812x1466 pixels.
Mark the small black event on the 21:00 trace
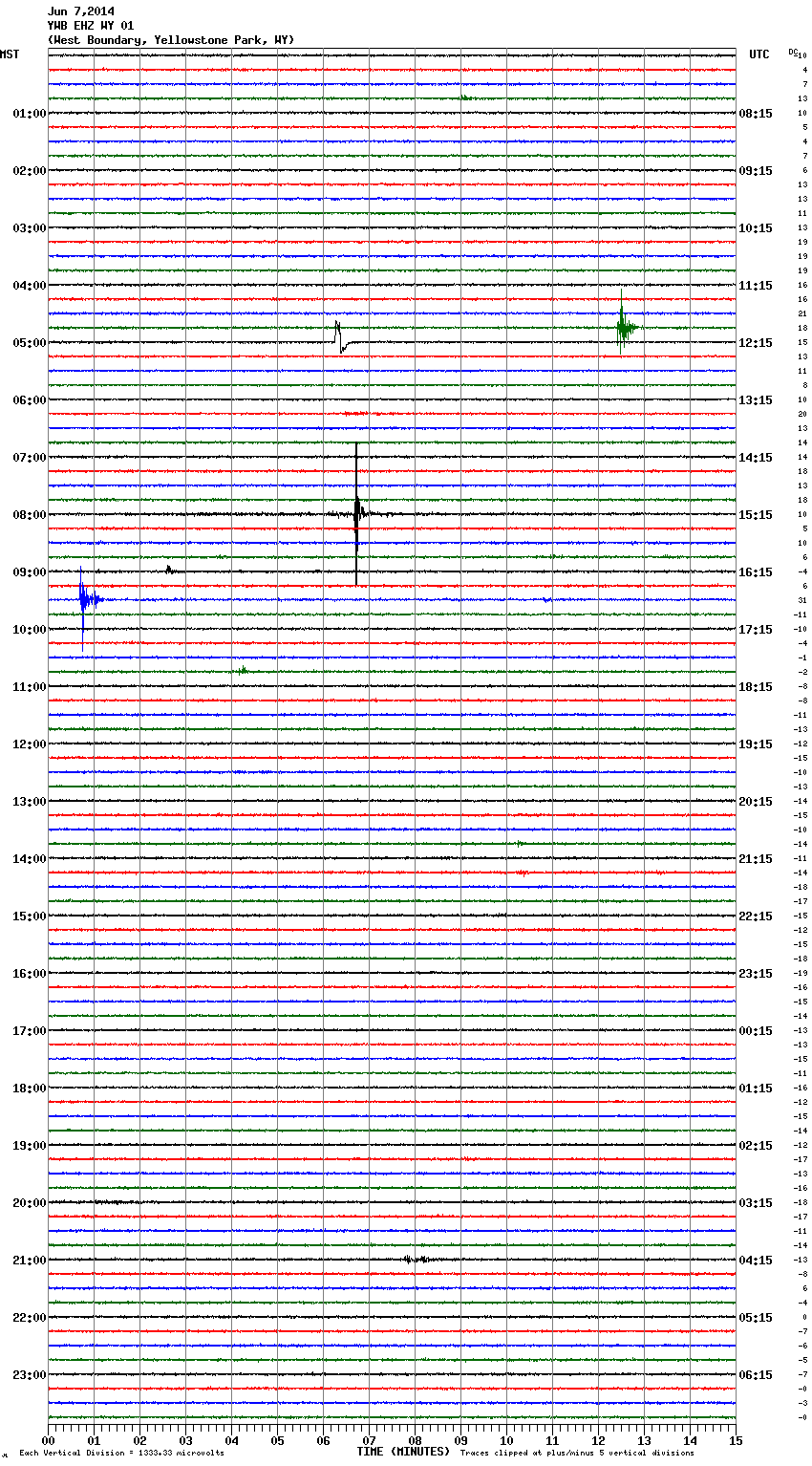pyautogui.click(x=415, y=1260)
